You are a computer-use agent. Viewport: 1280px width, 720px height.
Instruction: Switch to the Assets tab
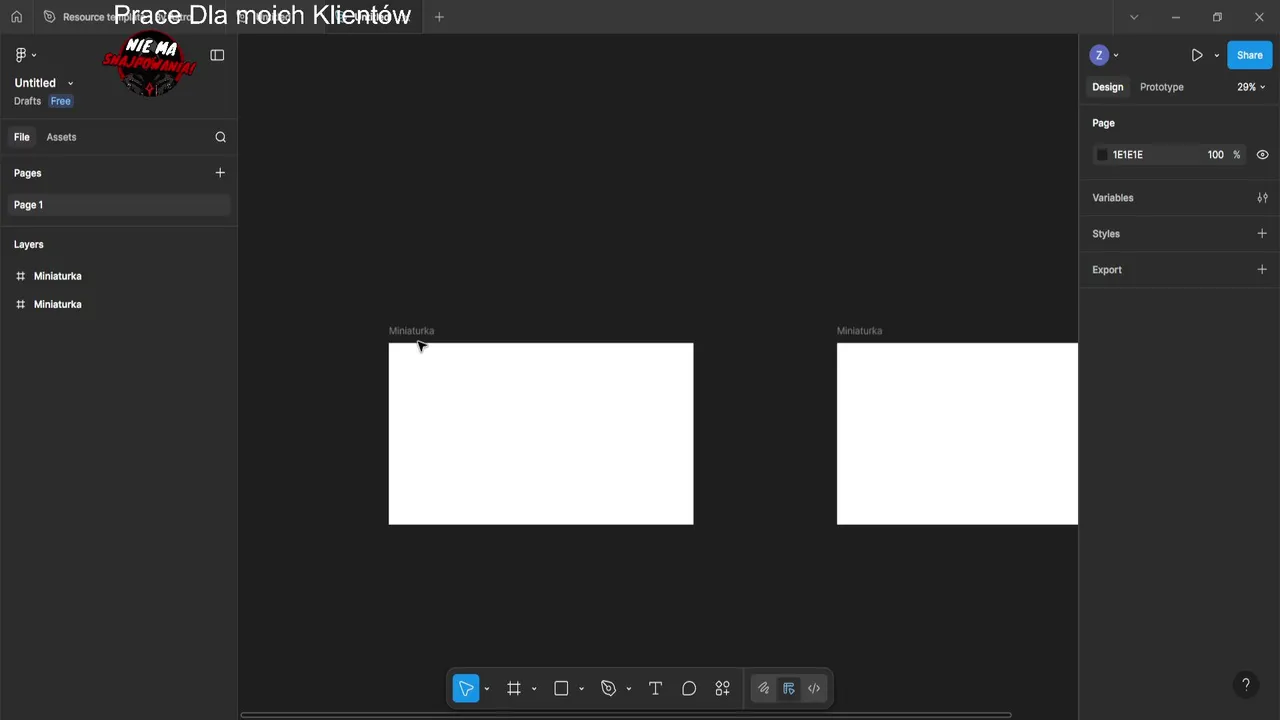tap(61, 137)
